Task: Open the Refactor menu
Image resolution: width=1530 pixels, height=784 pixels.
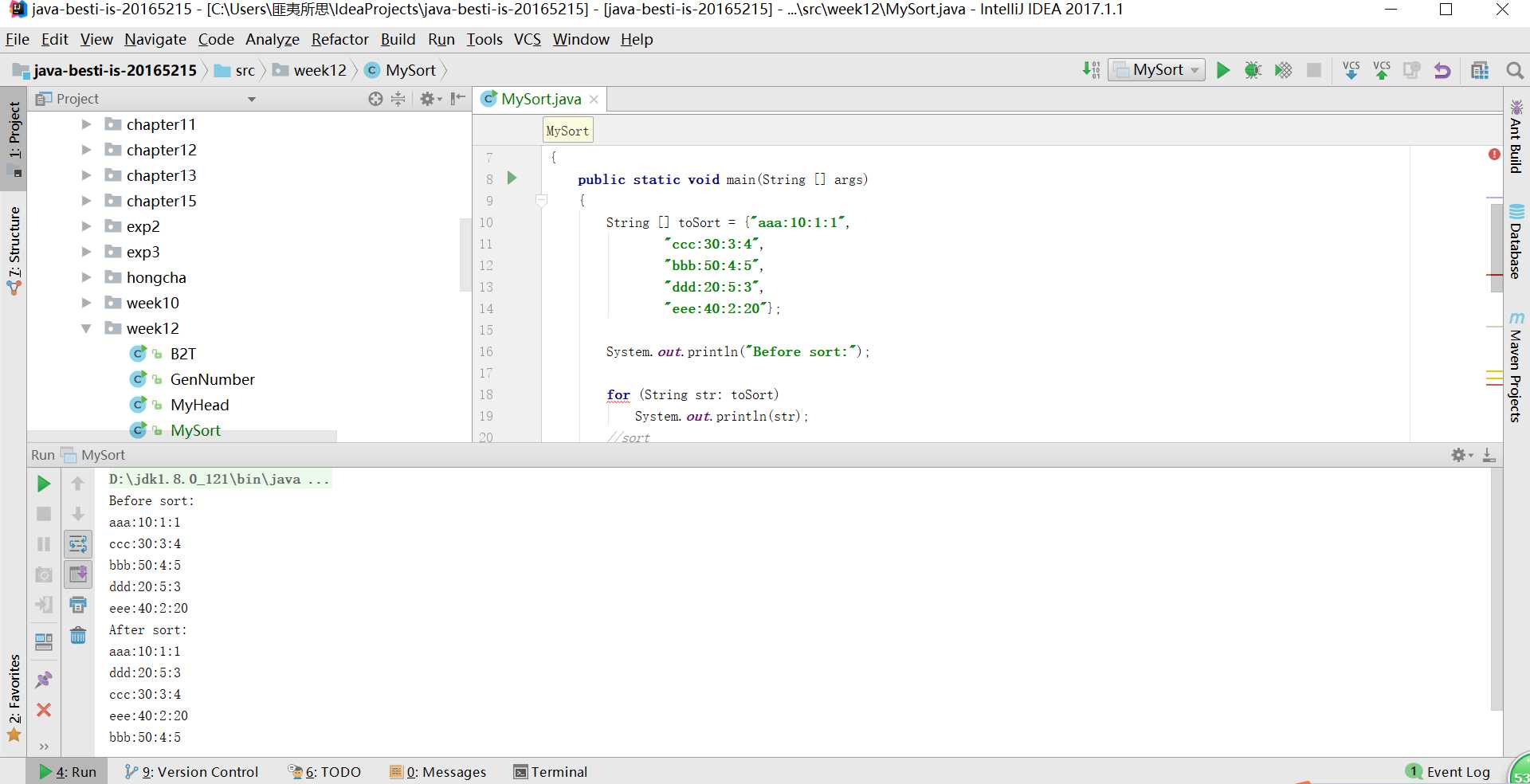Action: [339, 39]
